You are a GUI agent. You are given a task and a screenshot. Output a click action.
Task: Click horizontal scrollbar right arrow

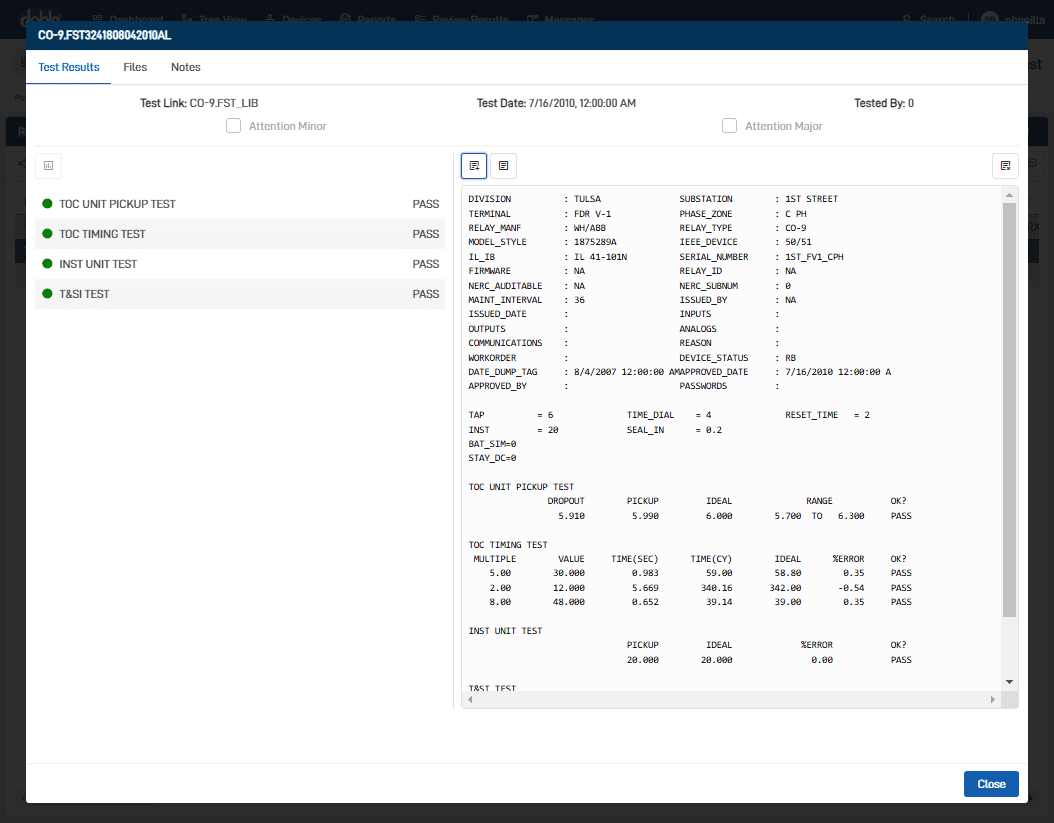pyautogui.click(x=993, y=699)
